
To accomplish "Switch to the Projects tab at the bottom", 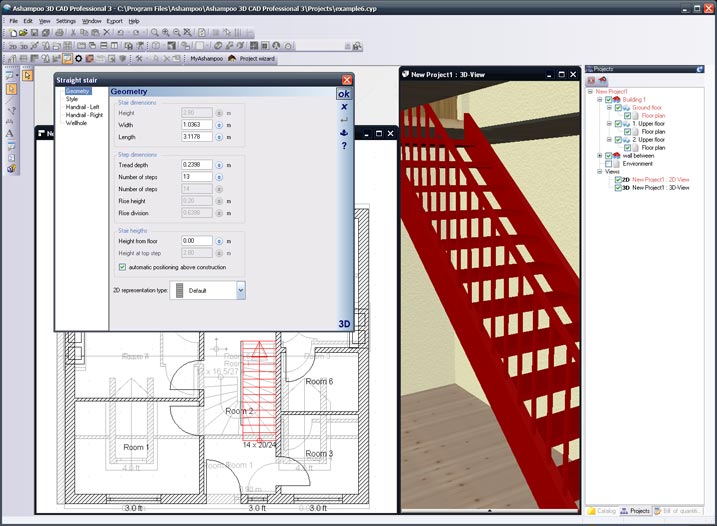I will pos(635,511).
